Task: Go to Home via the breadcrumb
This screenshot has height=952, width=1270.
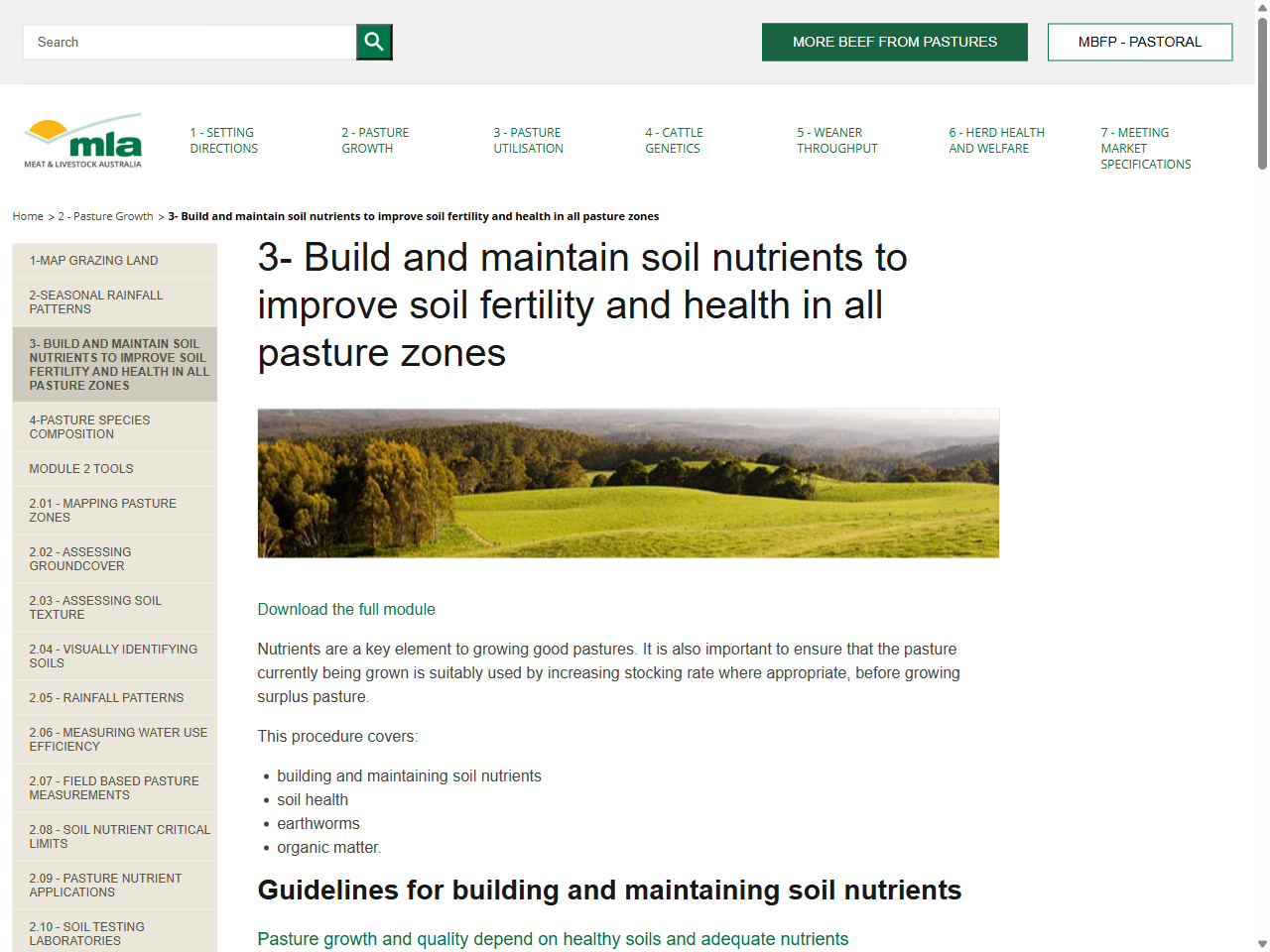Action: [x=27, y=216]
